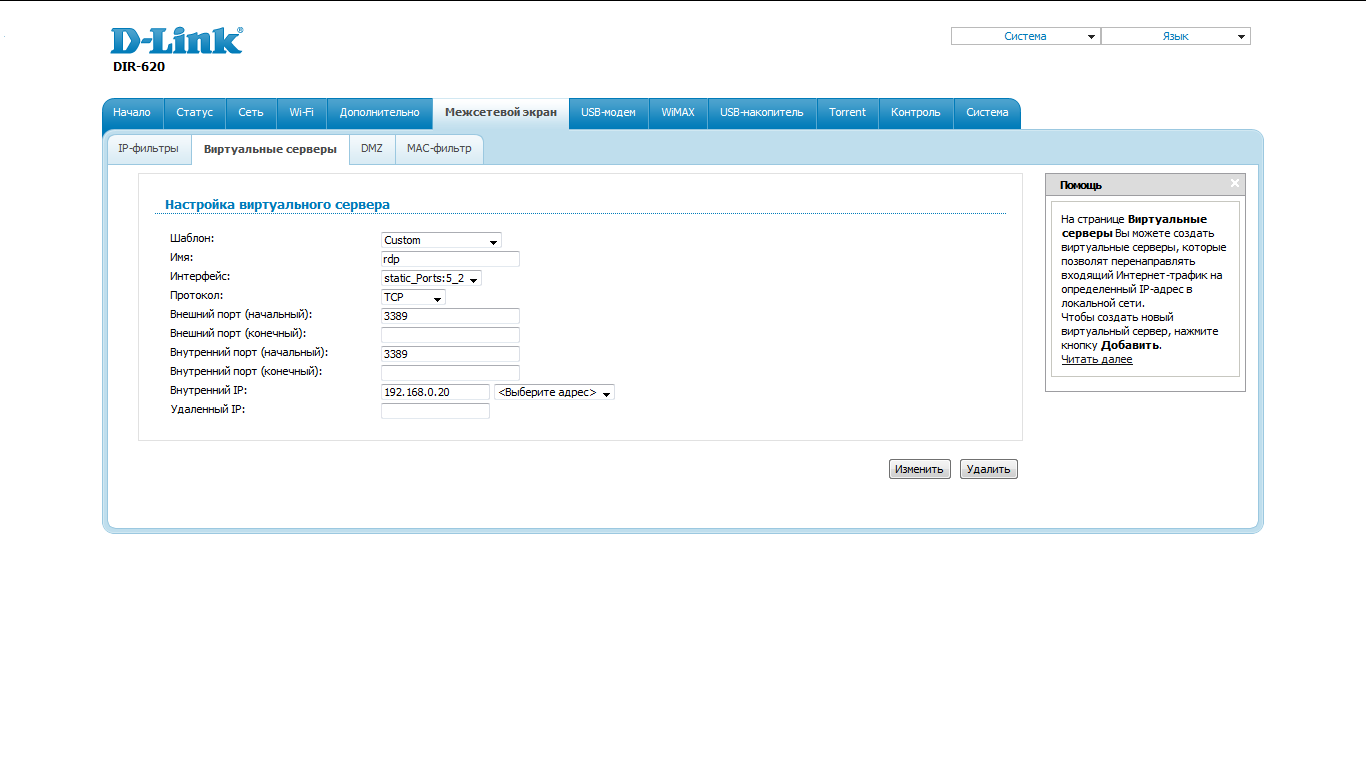
Task: Open the USB-накопитель tab
Action: 762,113
